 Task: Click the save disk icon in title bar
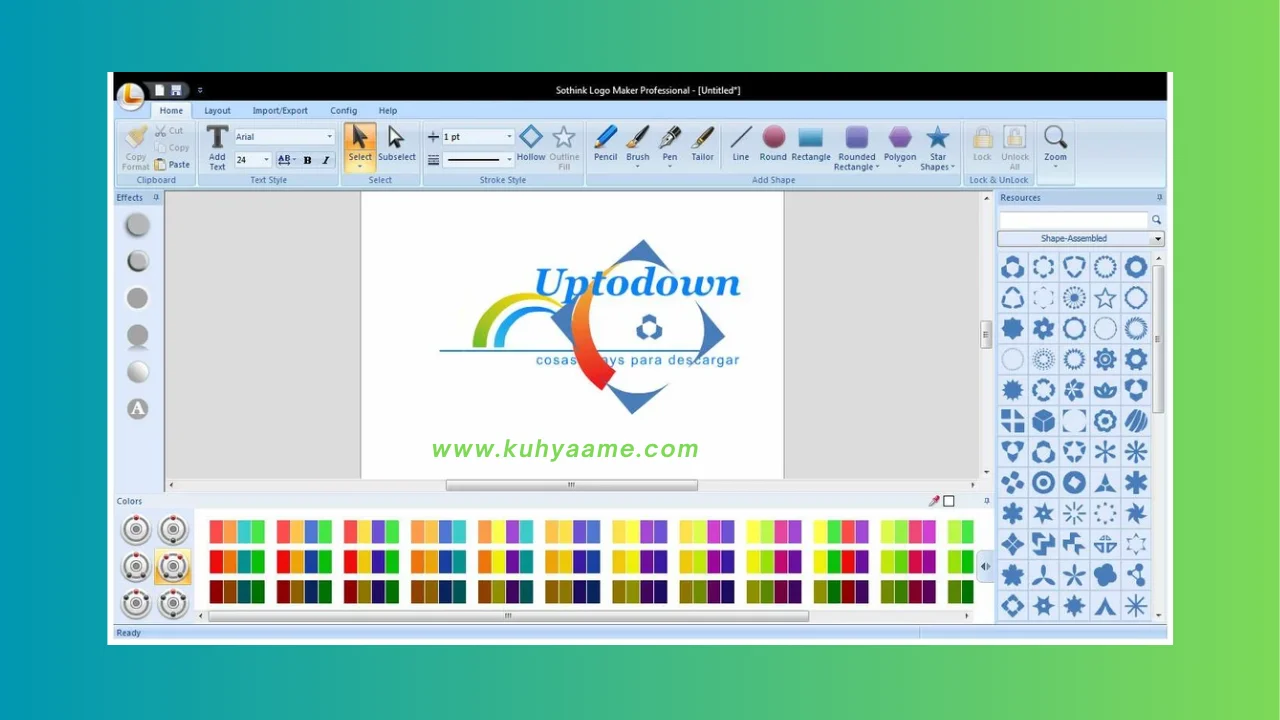tap(176, 90)
